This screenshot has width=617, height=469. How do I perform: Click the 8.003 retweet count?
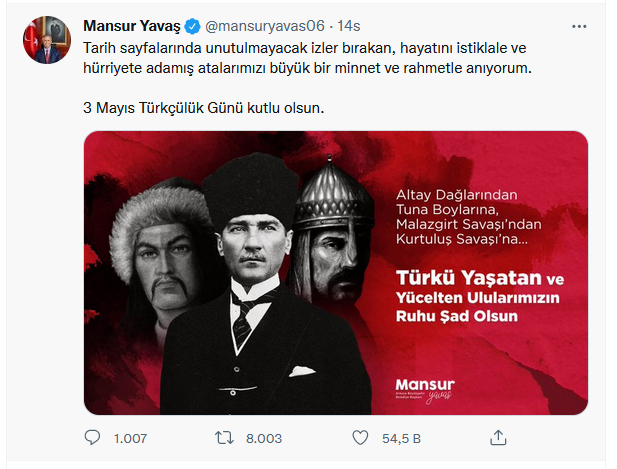tap(264, 438)
